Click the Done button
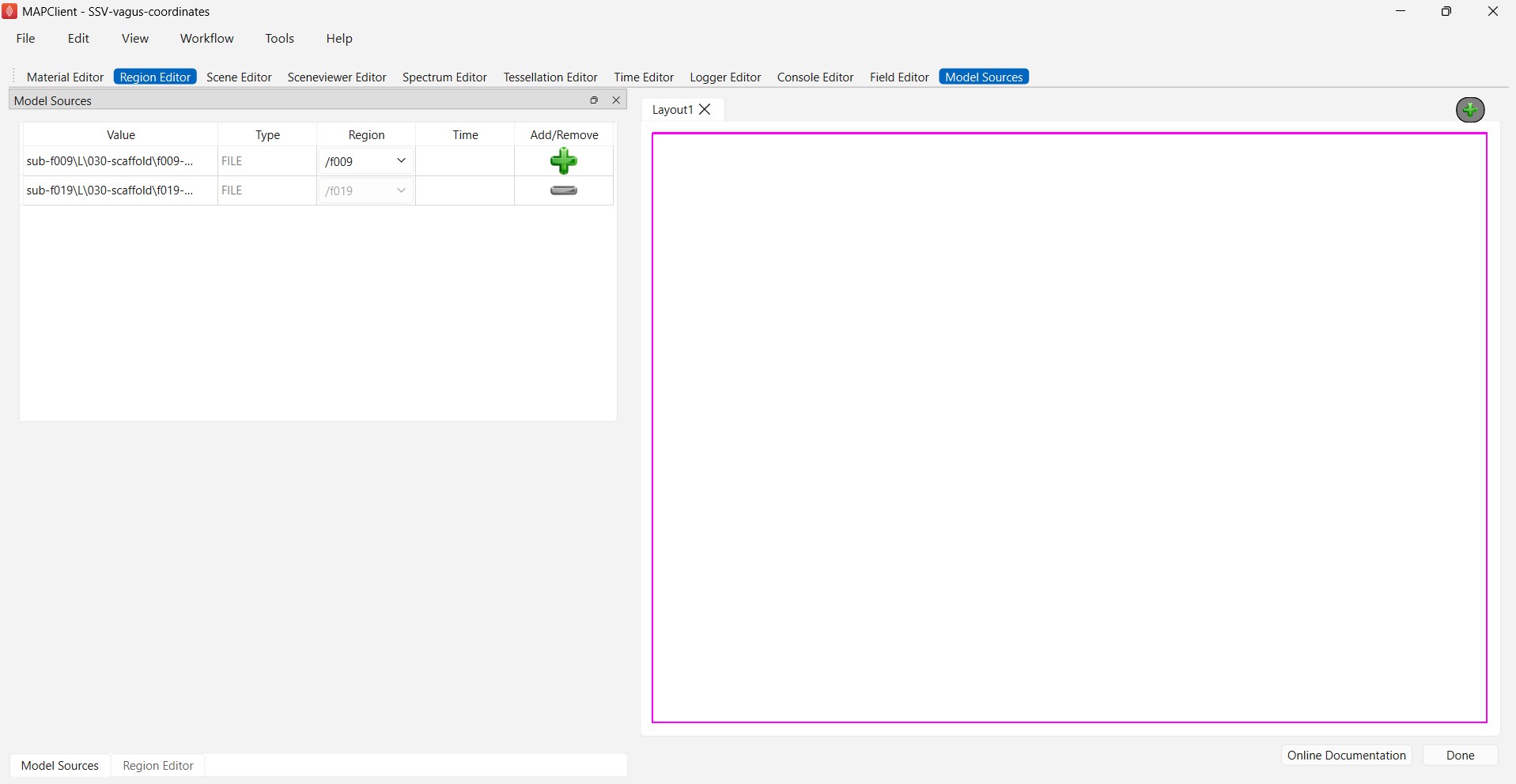 click(1460, 755)
